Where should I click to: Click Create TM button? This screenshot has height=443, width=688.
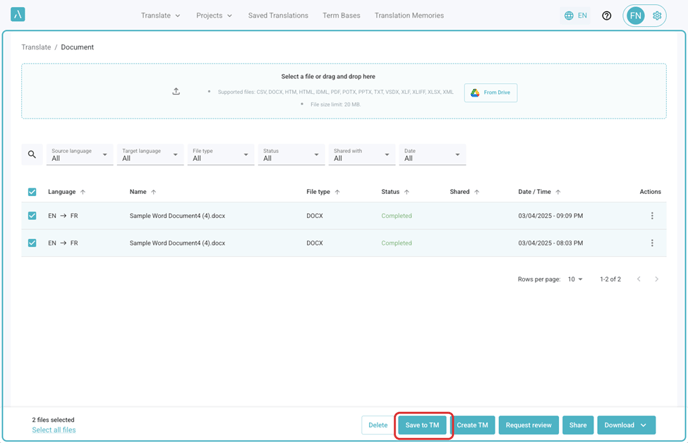tap(472, 425)
